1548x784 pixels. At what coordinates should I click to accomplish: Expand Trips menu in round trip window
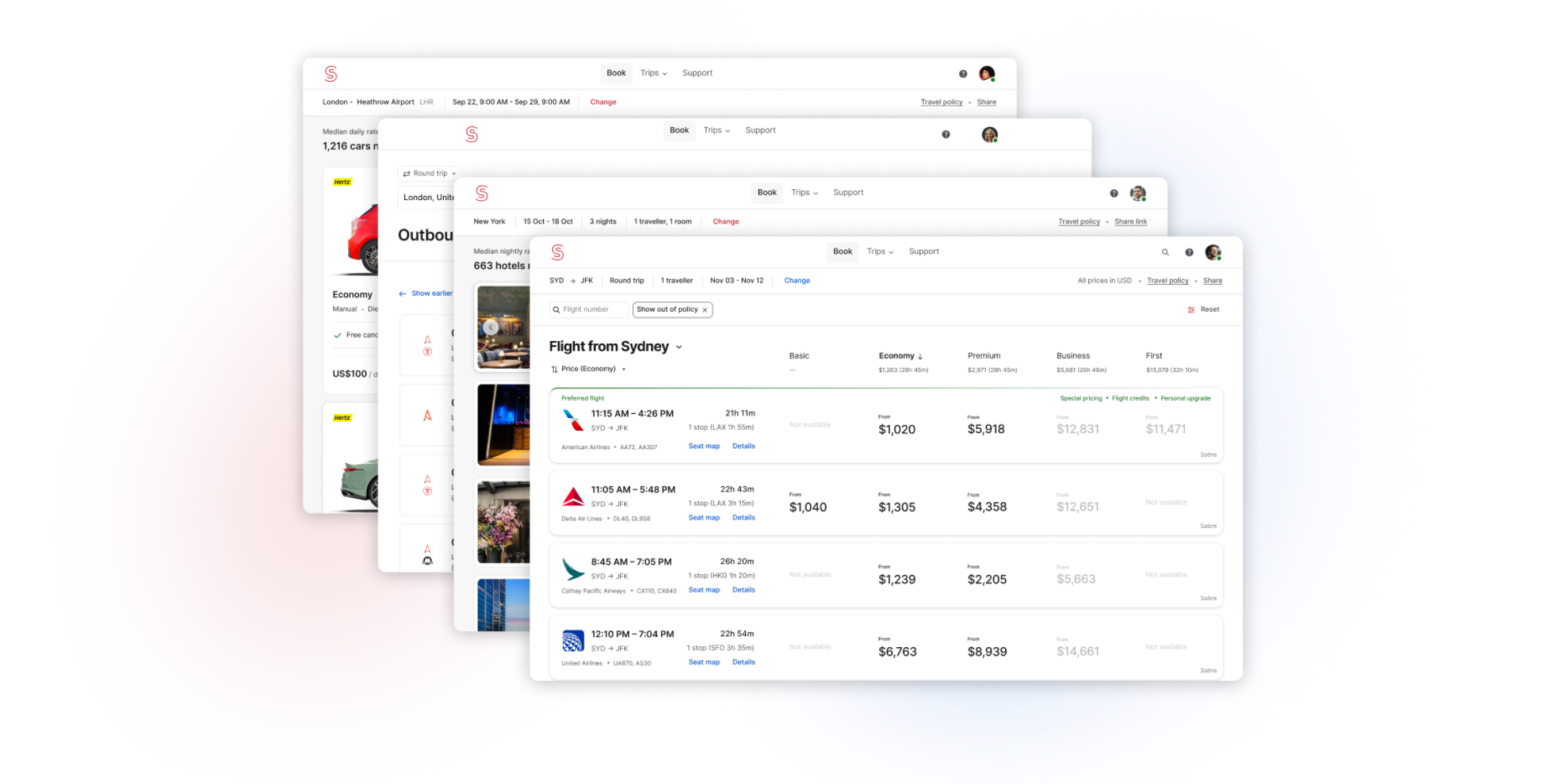[716, 130]
